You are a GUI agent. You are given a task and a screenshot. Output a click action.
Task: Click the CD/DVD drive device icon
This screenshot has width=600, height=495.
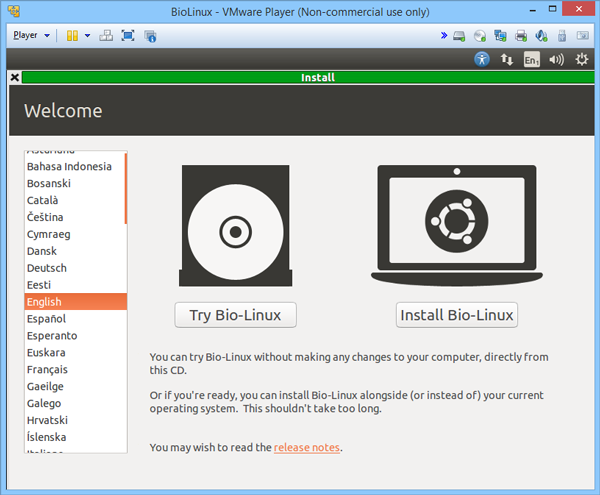tap(480, 36)
